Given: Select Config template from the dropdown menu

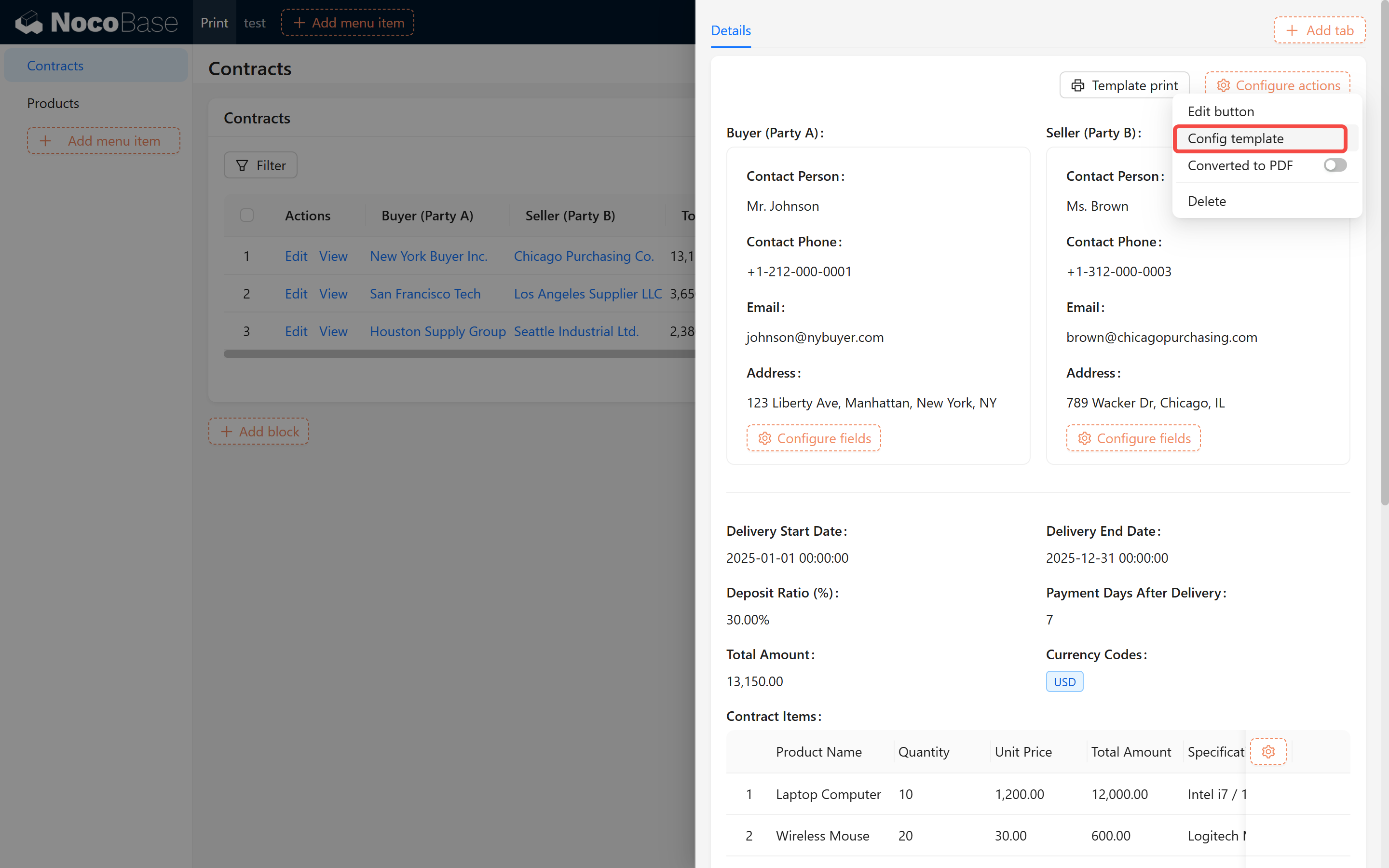Looking at the screenshot, I should click(x=1235, y=138).
